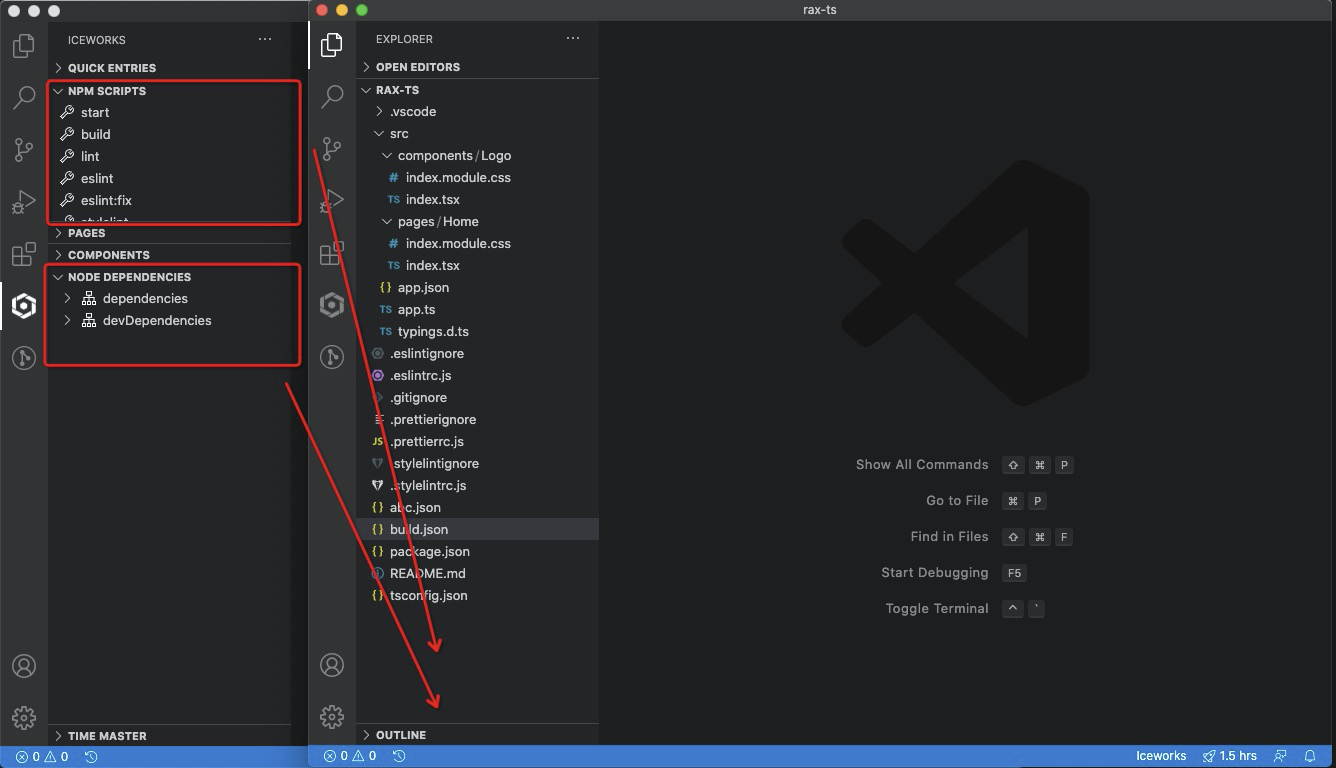Run the start npm script

[96, 112]
